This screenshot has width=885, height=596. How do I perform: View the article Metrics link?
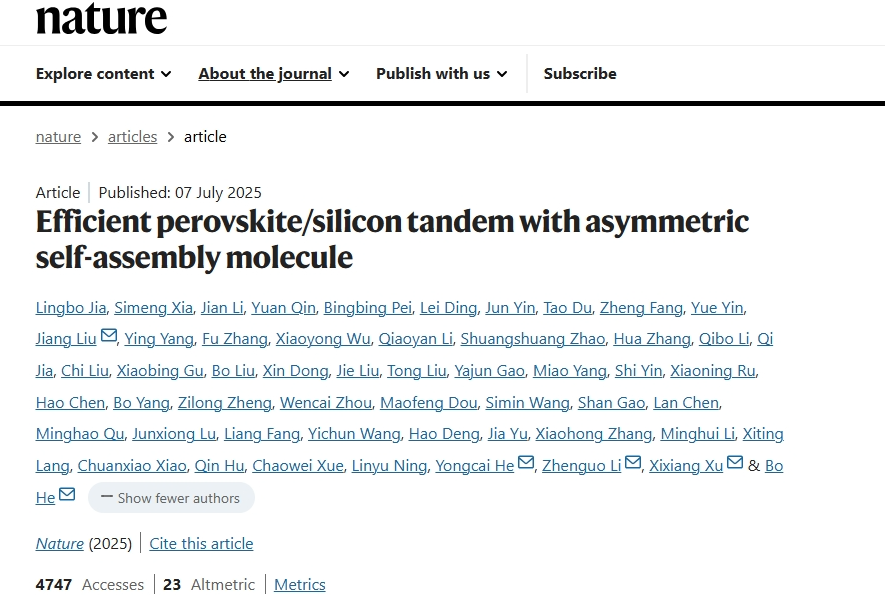click(299, 585)
